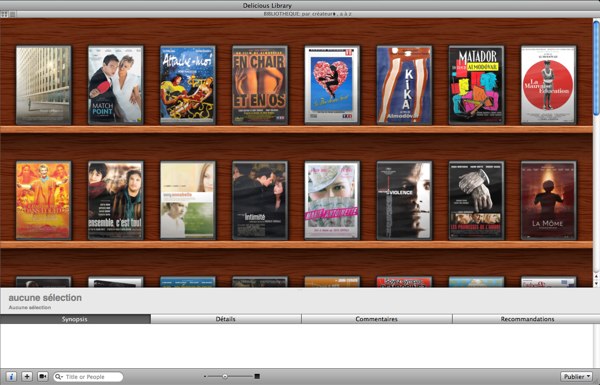Open the Recommandations tab

527,319
